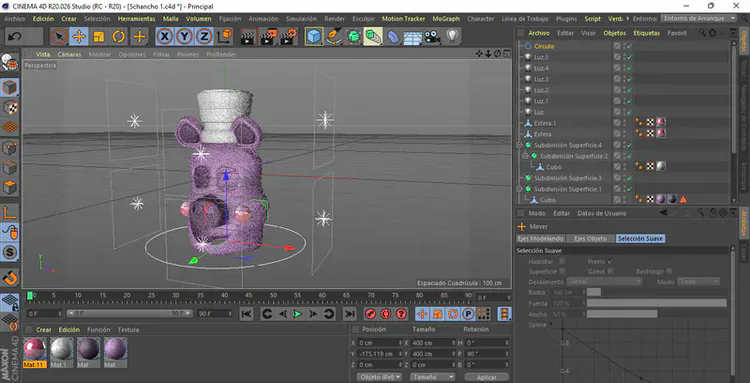
Task: Select the Luz.5 light object
Action: [x=541, y=57]
